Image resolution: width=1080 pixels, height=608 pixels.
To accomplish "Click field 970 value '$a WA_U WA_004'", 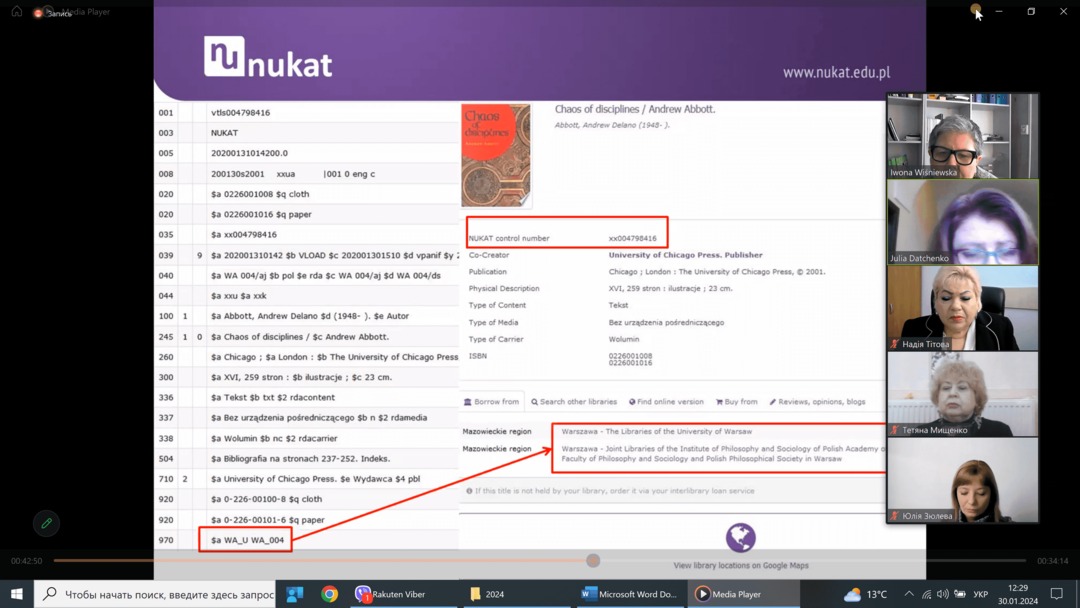I will pos(247,540).
